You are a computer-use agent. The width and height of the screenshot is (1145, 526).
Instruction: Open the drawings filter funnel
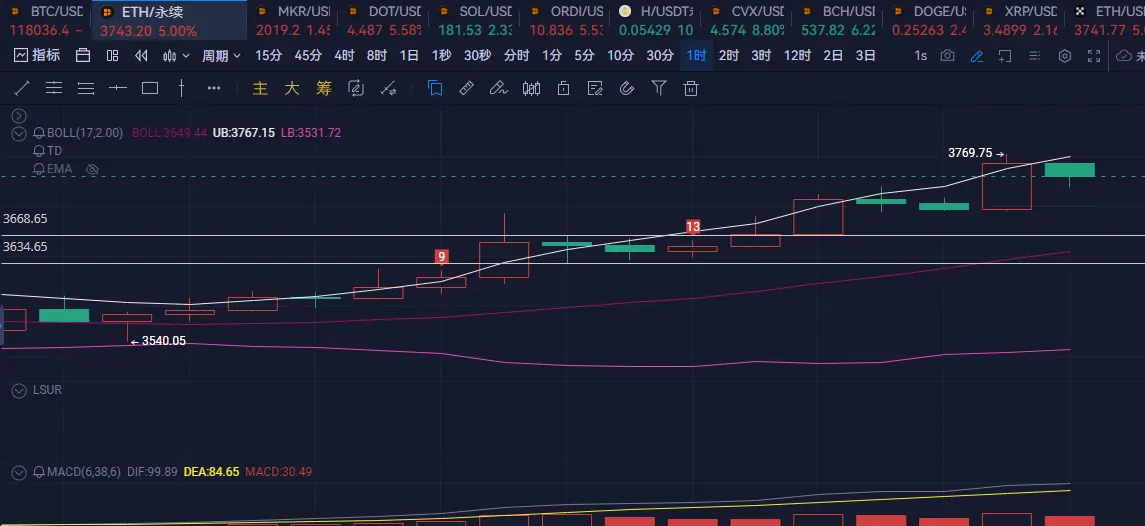pos(659,88)
